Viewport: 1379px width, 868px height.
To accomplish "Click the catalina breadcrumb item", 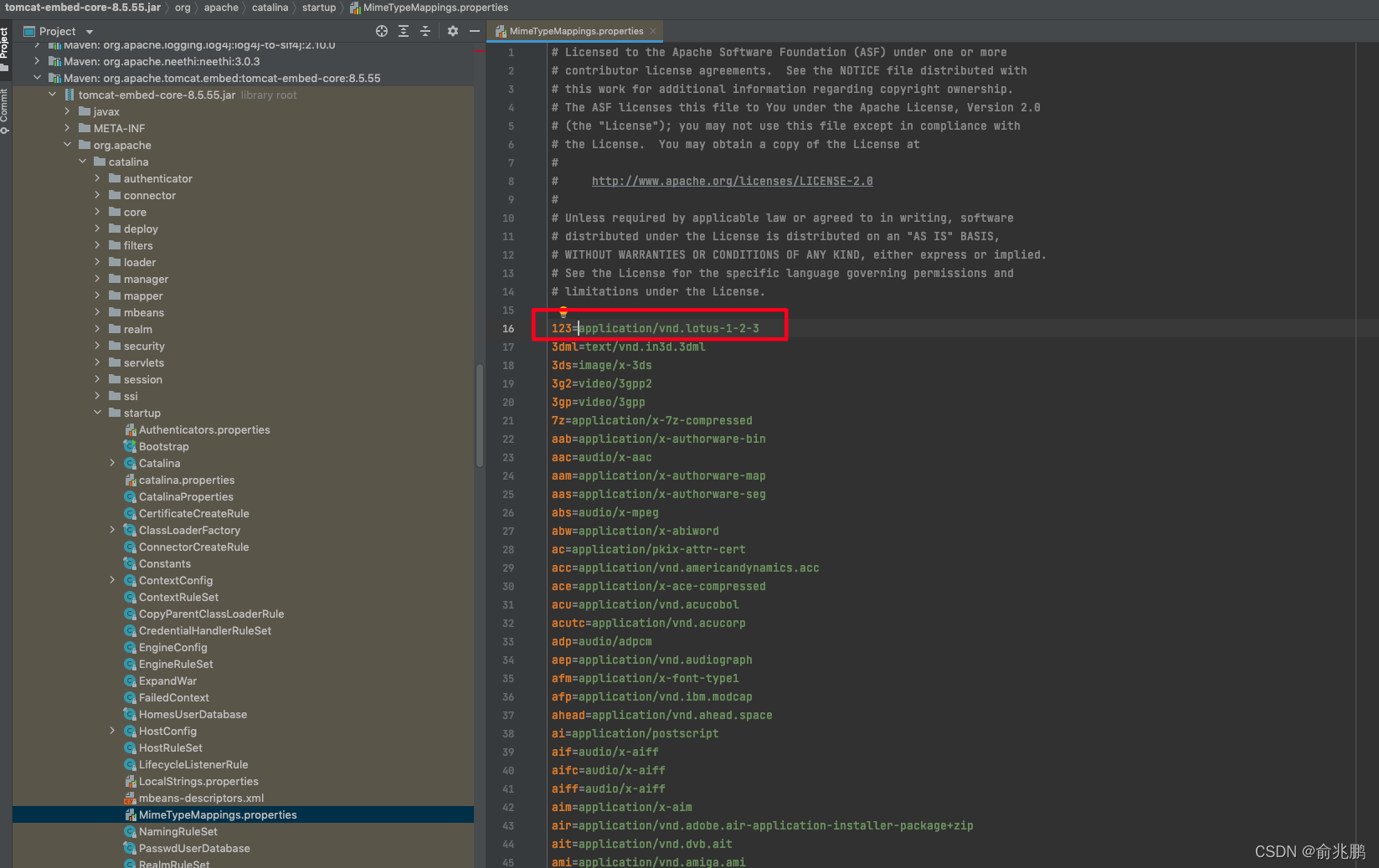I will [x=270, y=8].
